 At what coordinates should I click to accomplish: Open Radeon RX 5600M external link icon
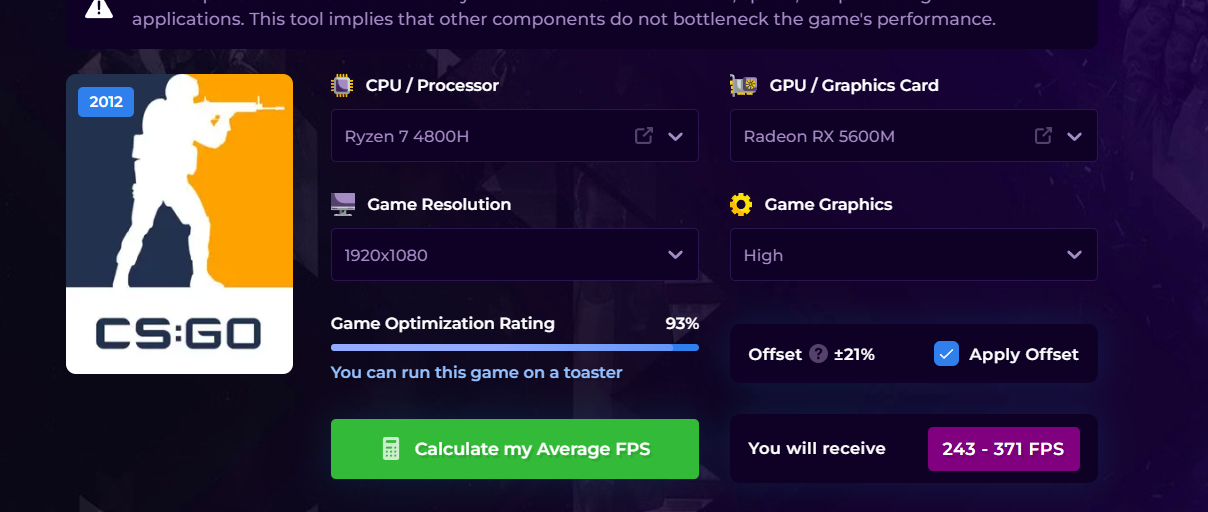pos(1043,136)
